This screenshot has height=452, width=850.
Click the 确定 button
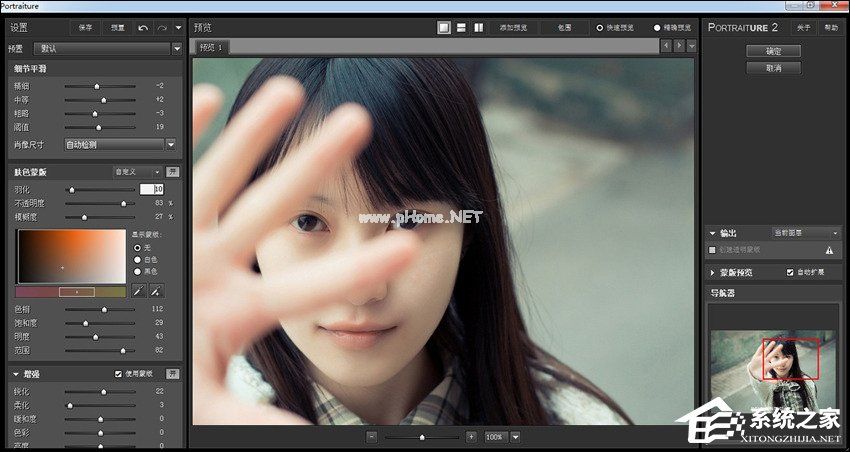point(773,50)
